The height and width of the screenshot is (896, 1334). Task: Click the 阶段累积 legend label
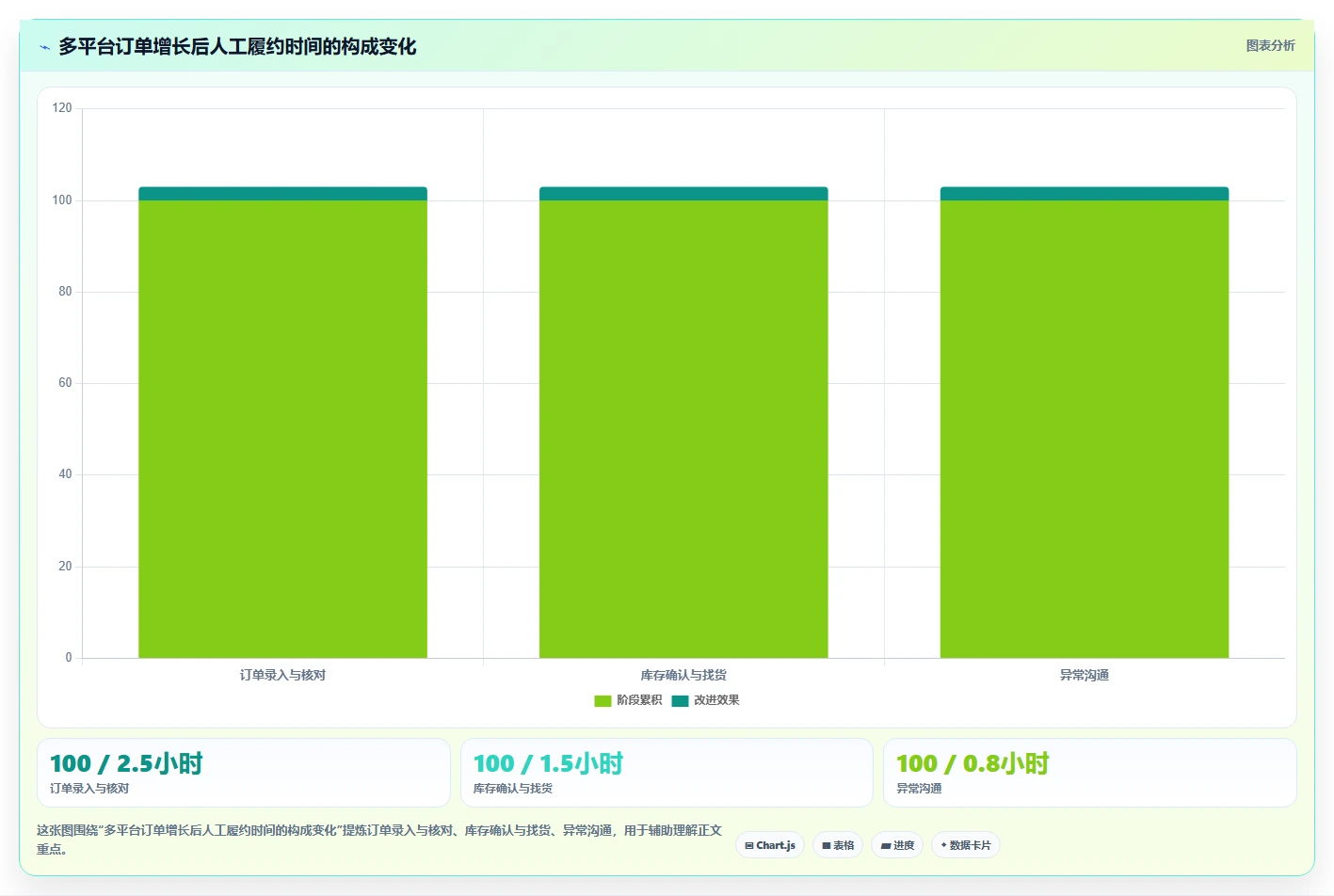pyautogui.click(x=639, y=700)
